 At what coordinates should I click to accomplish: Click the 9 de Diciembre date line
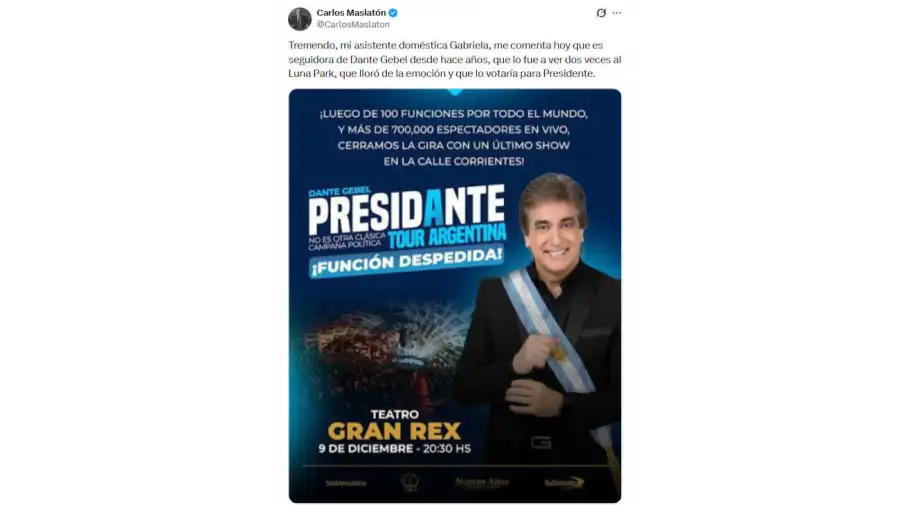click(394, 448)
